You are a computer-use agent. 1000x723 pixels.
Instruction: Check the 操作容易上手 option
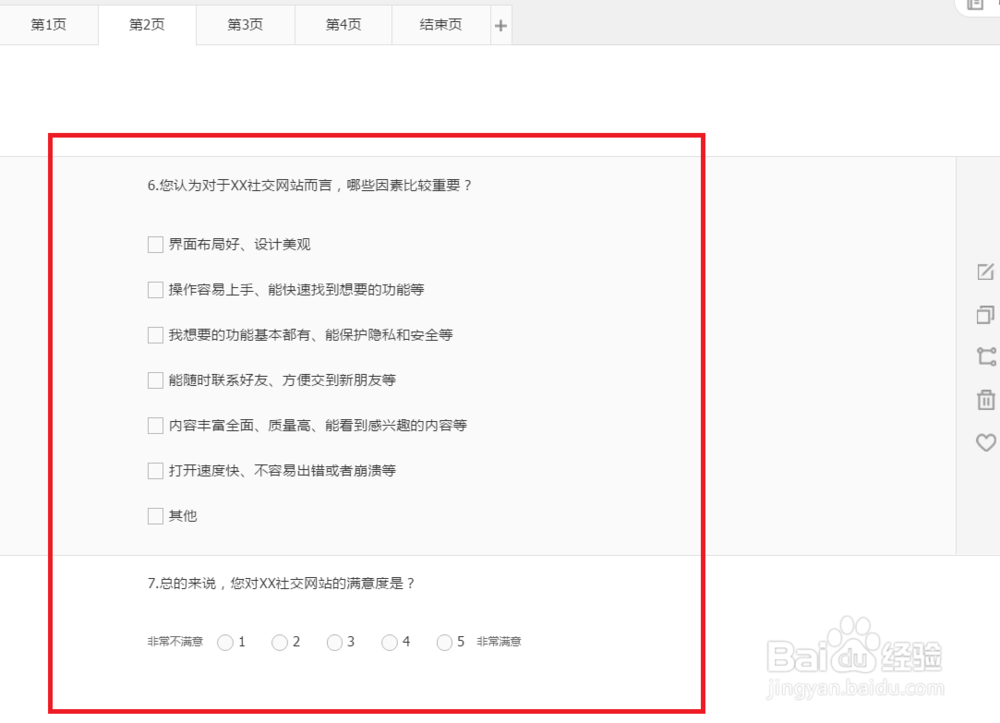155,289
